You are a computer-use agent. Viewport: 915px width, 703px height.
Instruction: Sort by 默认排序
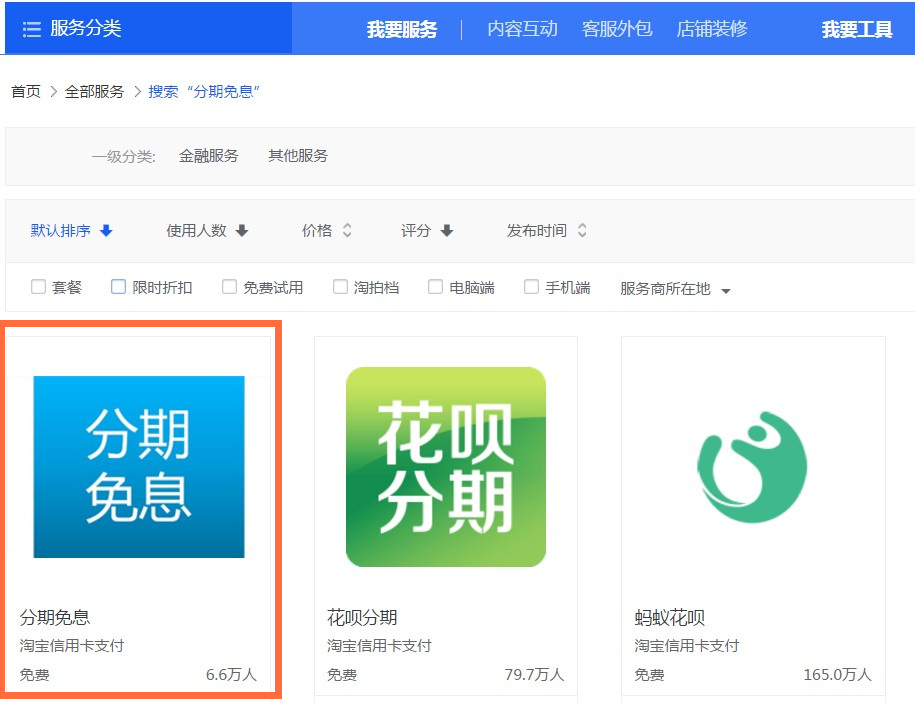(x=61, y=230)
